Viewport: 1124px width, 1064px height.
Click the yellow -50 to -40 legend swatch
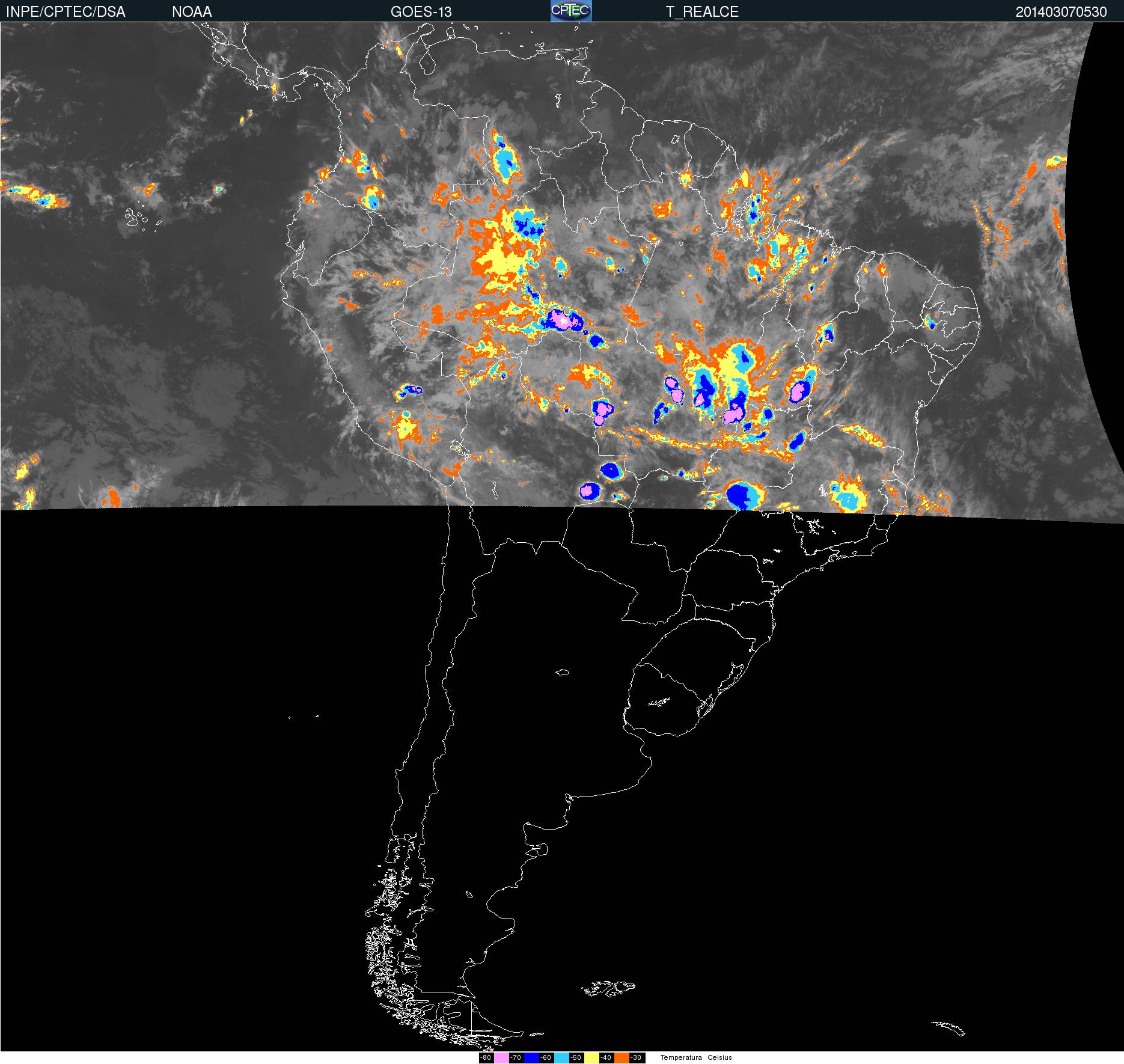[591, 1057]
